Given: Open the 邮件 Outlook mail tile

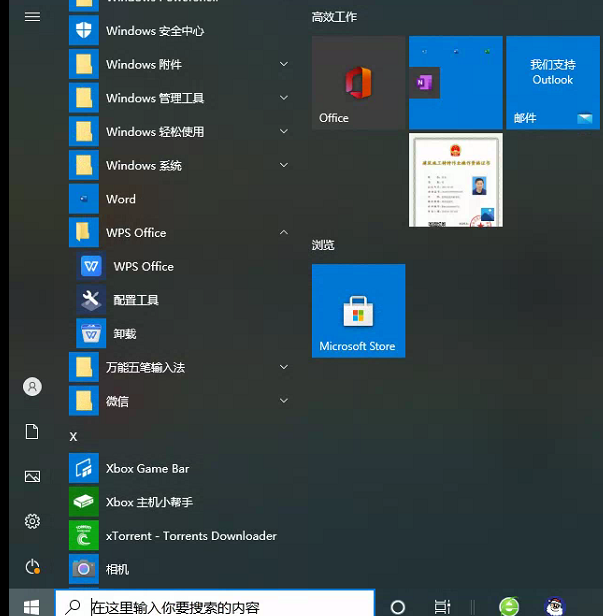Looking at the screenshot, I should [553, 83].
